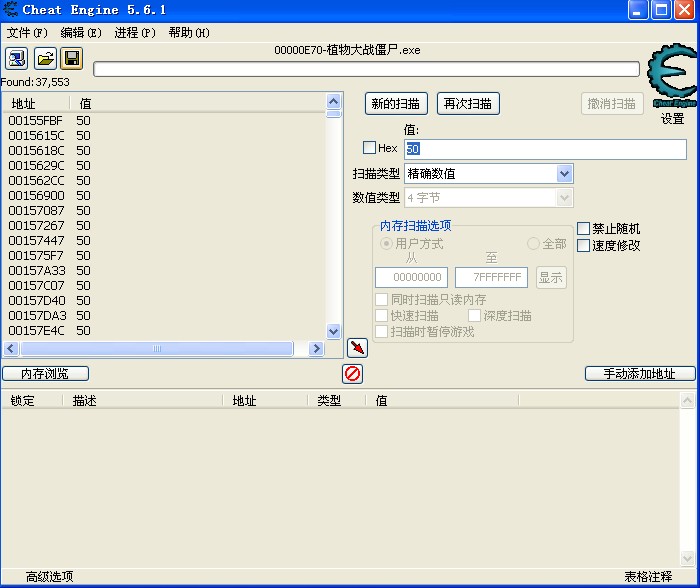Screen dimensions: 700x588
Task: Open 帮助(H) menu
Action: point(189,33)
